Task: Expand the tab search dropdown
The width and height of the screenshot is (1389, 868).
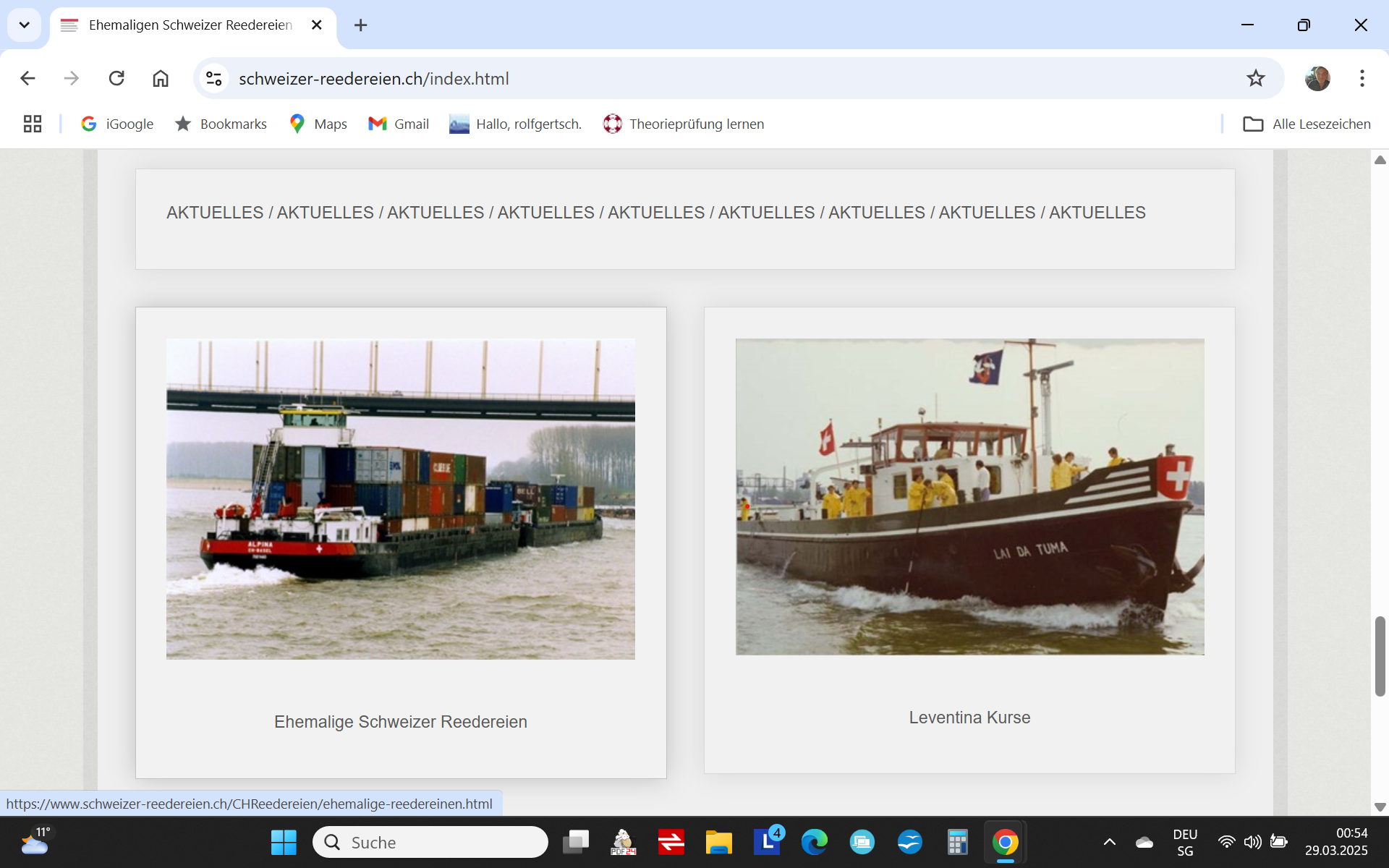Action: pos(24,25)
